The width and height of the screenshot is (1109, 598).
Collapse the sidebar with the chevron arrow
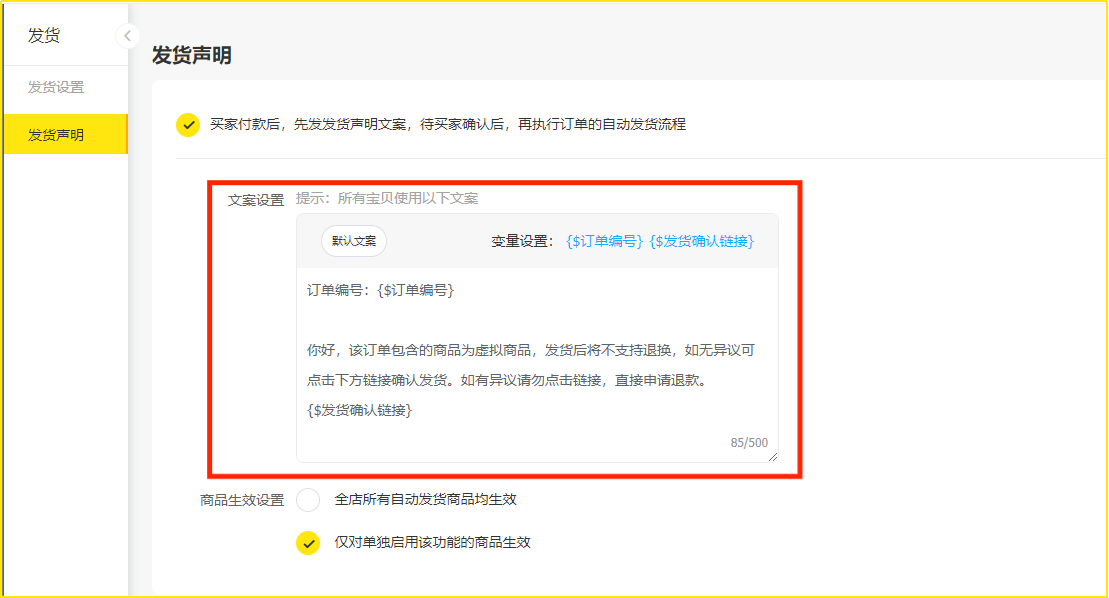127,36
